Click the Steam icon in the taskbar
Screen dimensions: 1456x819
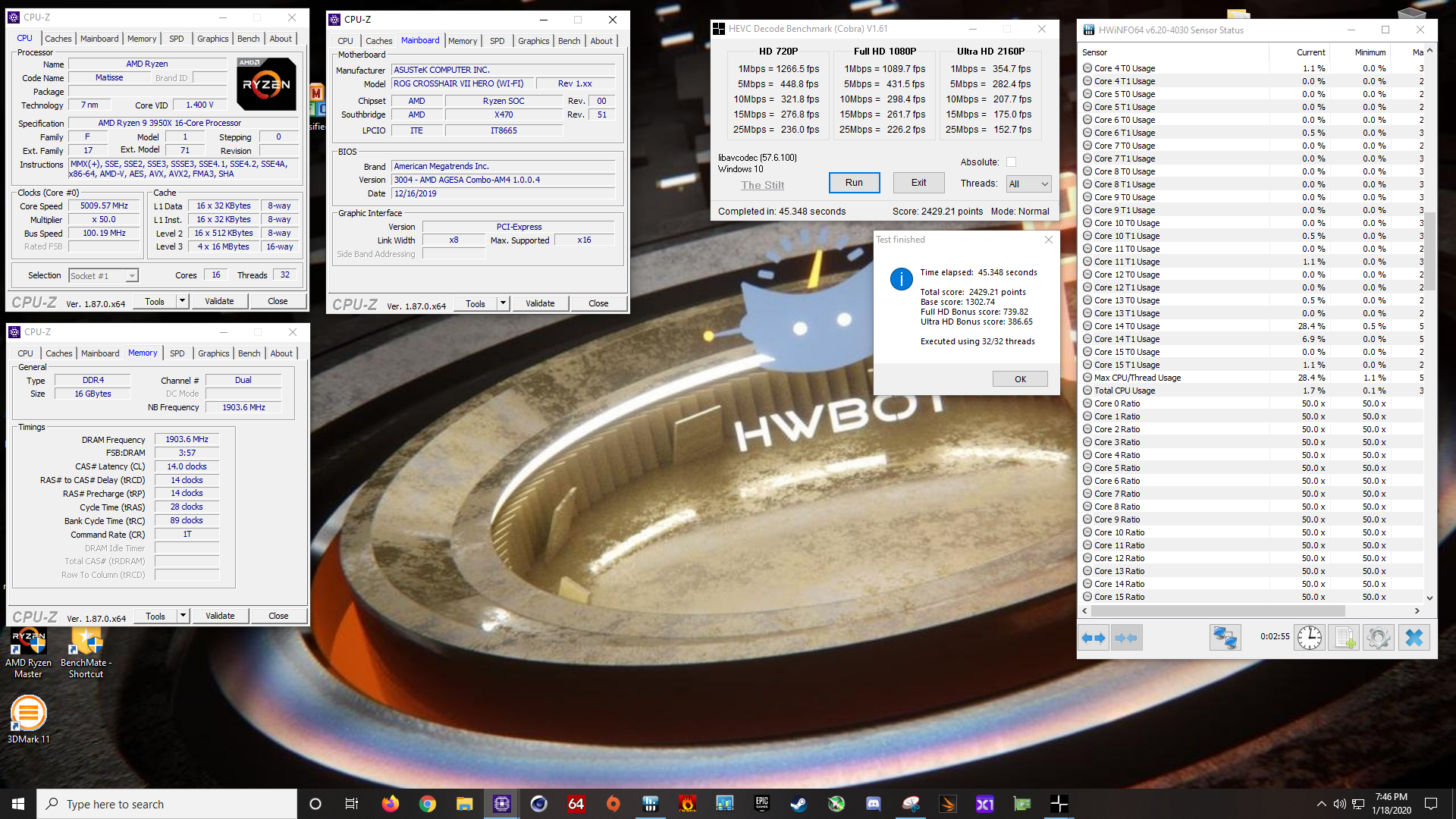coord(799,804)
